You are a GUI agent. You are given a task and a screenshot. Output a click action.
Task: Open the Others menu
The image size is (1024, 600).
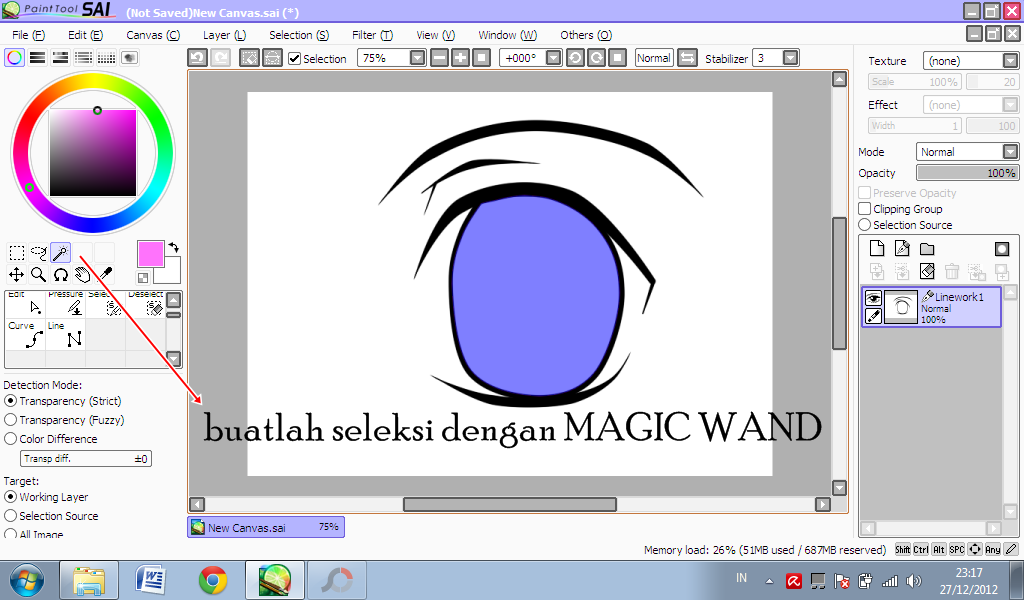point(586,35)
